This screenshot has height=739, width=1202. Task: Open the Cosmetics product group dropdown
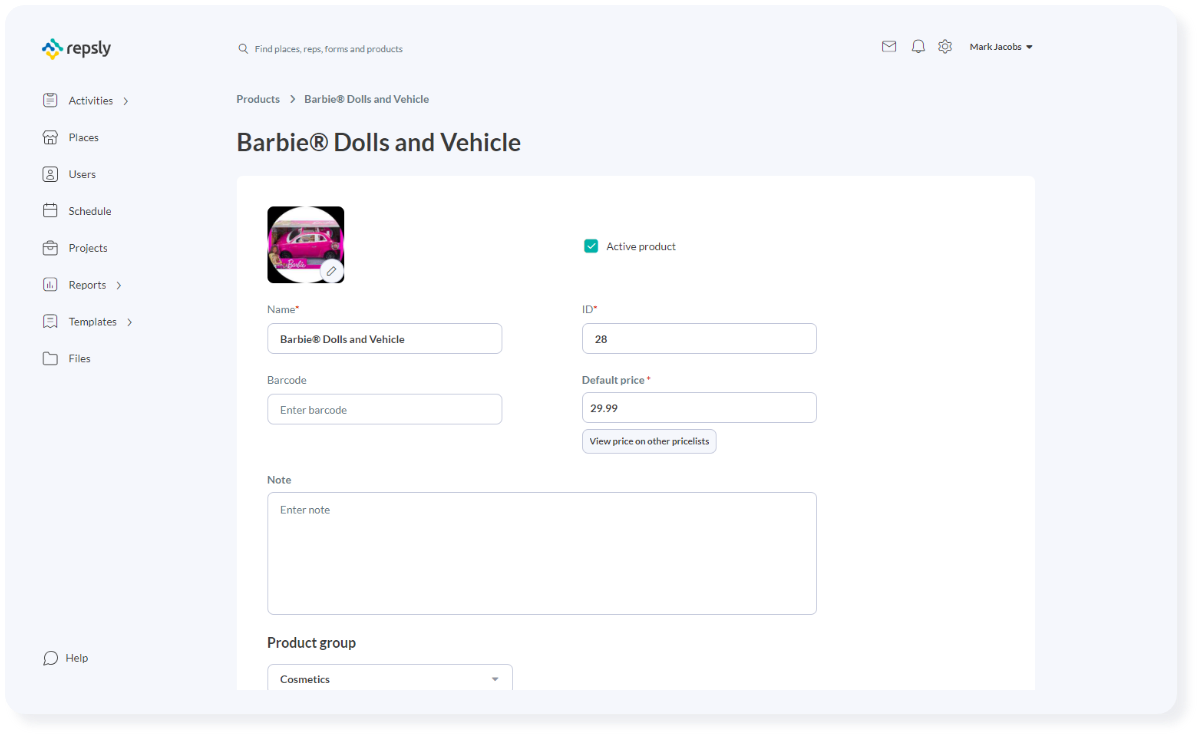(x=390, y=677)
